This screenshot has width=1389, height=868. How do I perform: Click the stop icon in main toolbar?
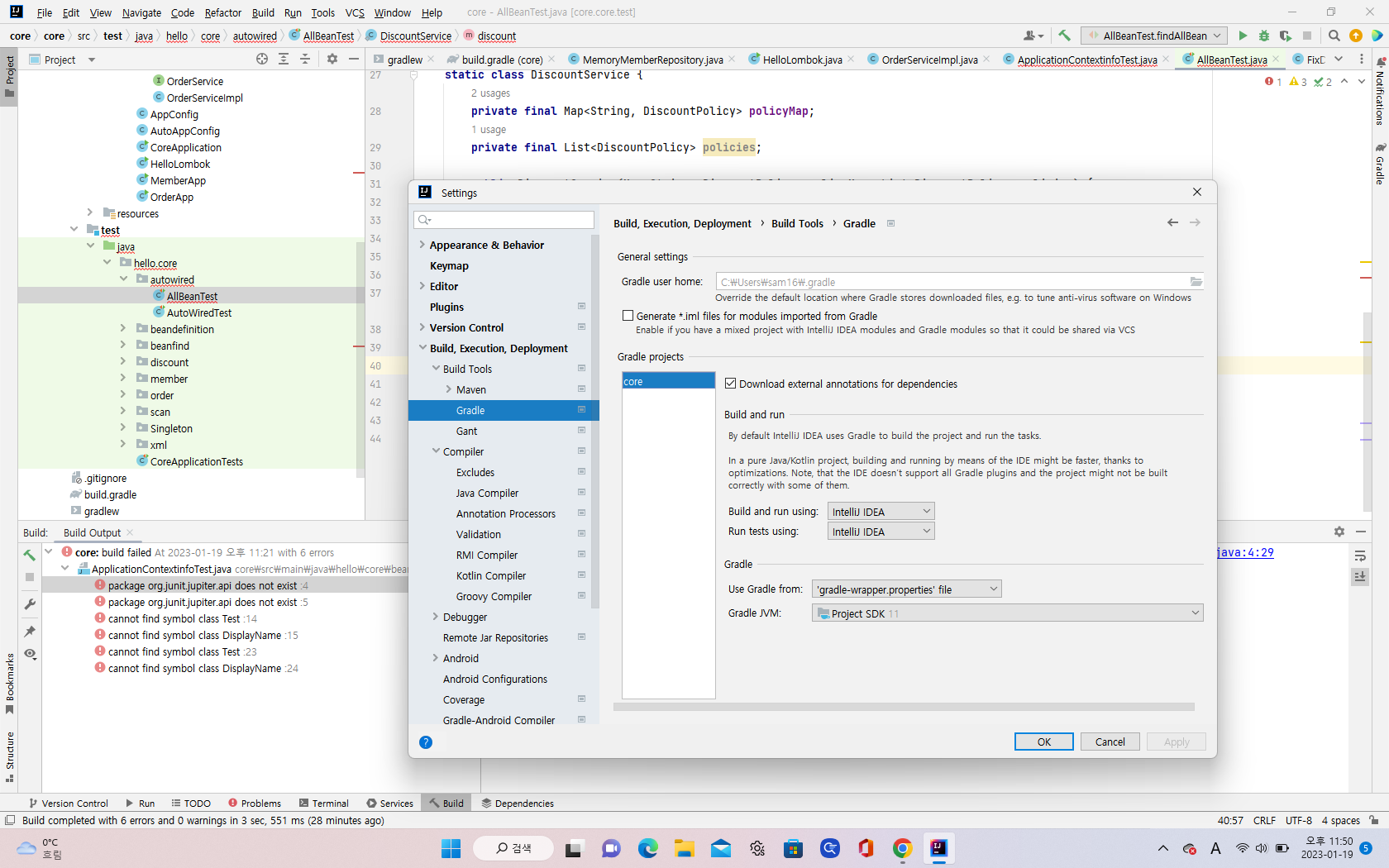click(1307, 36)
